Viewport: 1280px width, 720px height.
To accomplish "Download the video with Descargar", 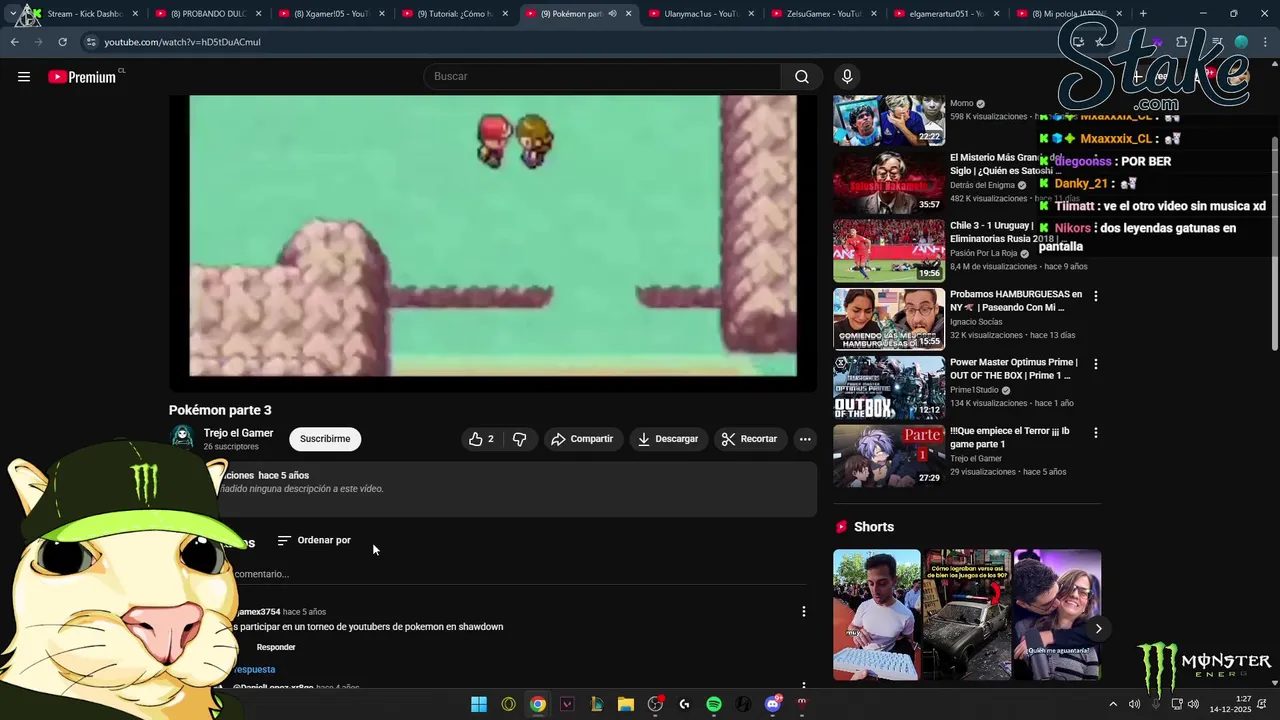I will coord(668,439).
